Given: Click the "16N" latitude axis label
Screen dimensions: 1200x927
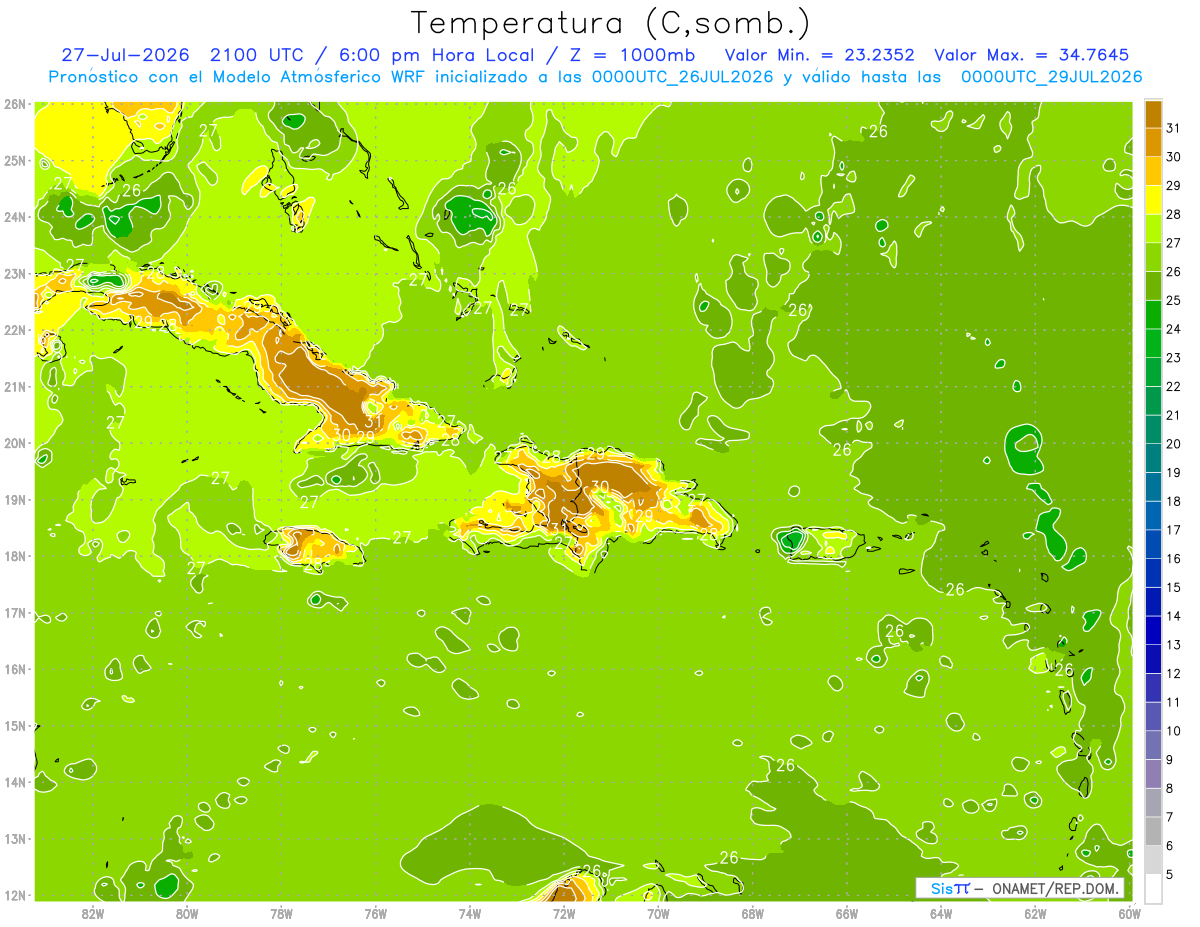Looking at the screenshot, I should pos(15,669).
